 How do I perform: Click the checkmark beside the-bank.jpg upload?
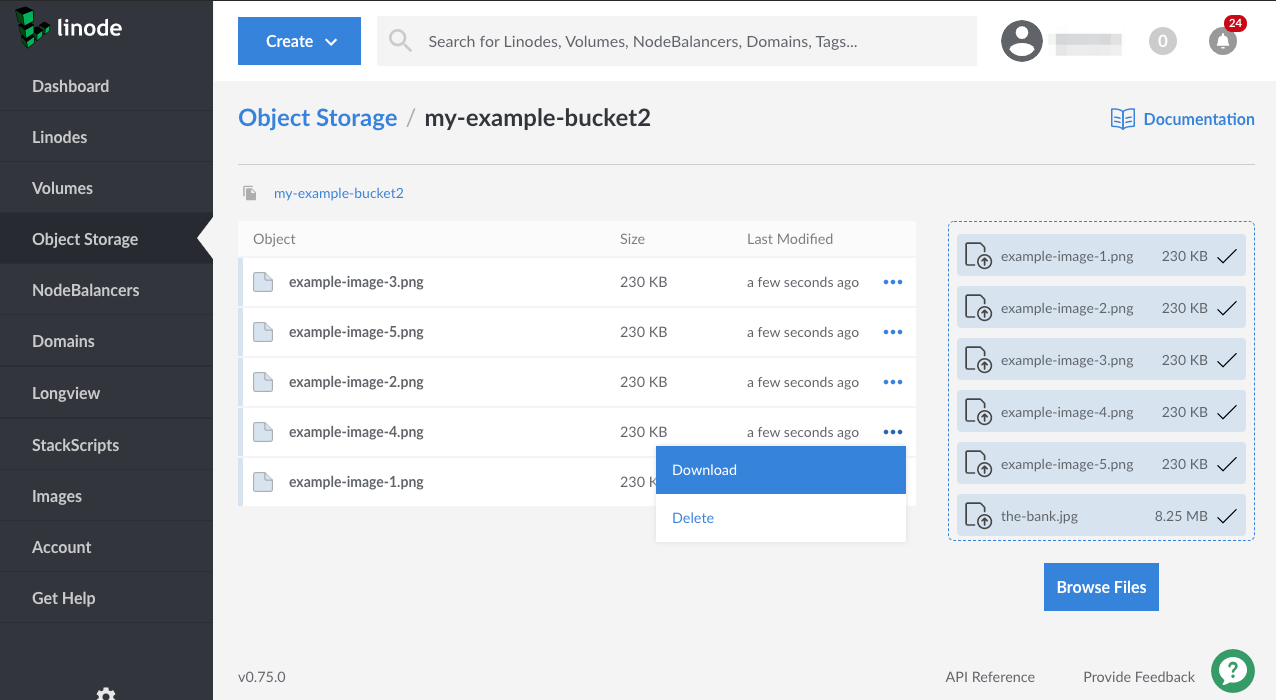pyautogui.click(x=1229, y=515)
